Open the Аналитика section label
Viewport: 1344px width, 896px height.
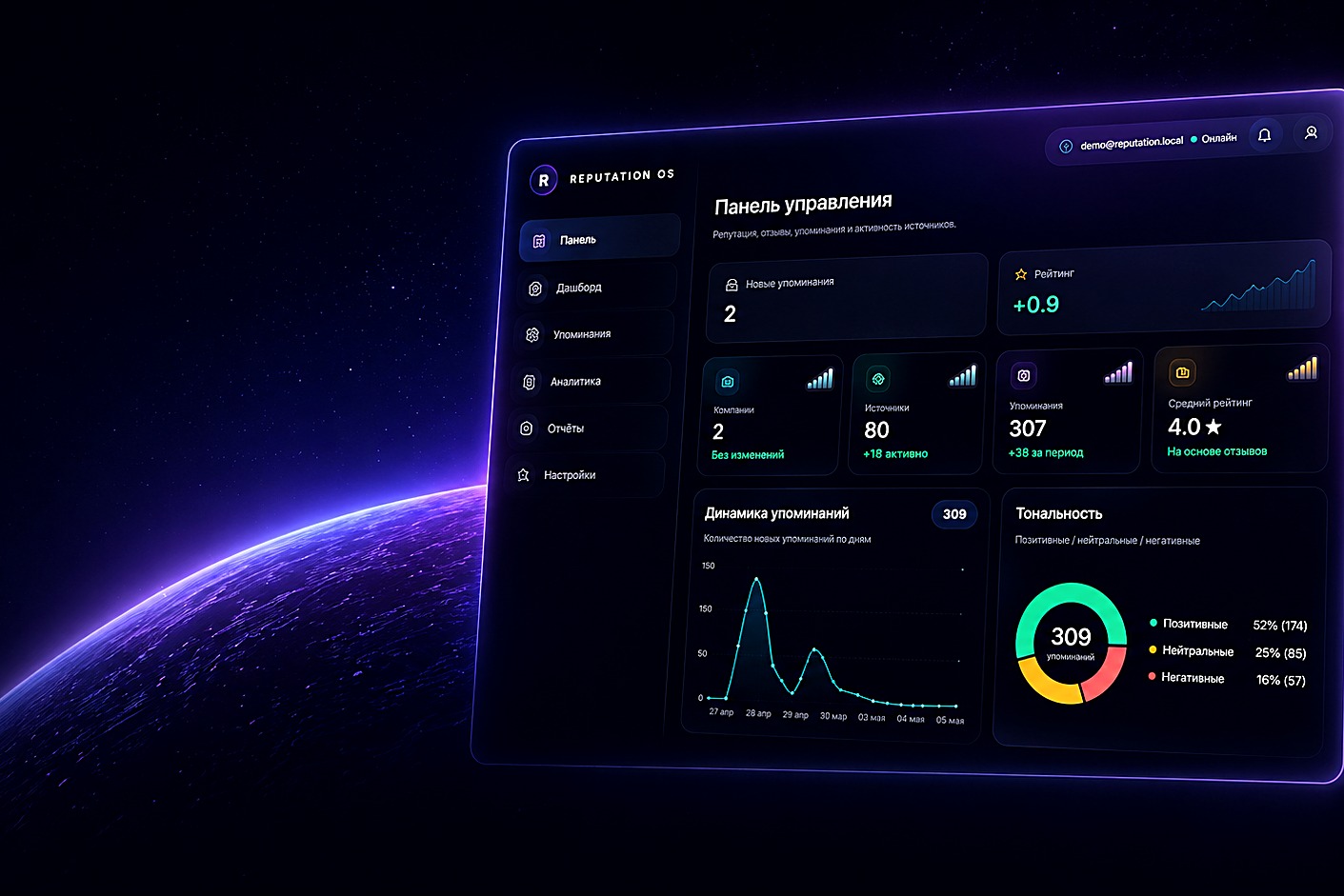575,382
